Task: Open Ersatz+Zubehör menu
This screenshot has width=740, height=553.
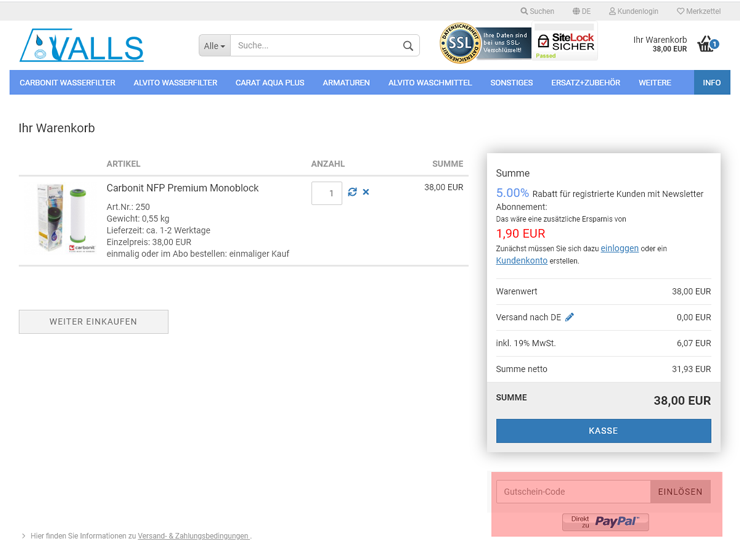Action: pyautogui.click(x=586, y=83)
